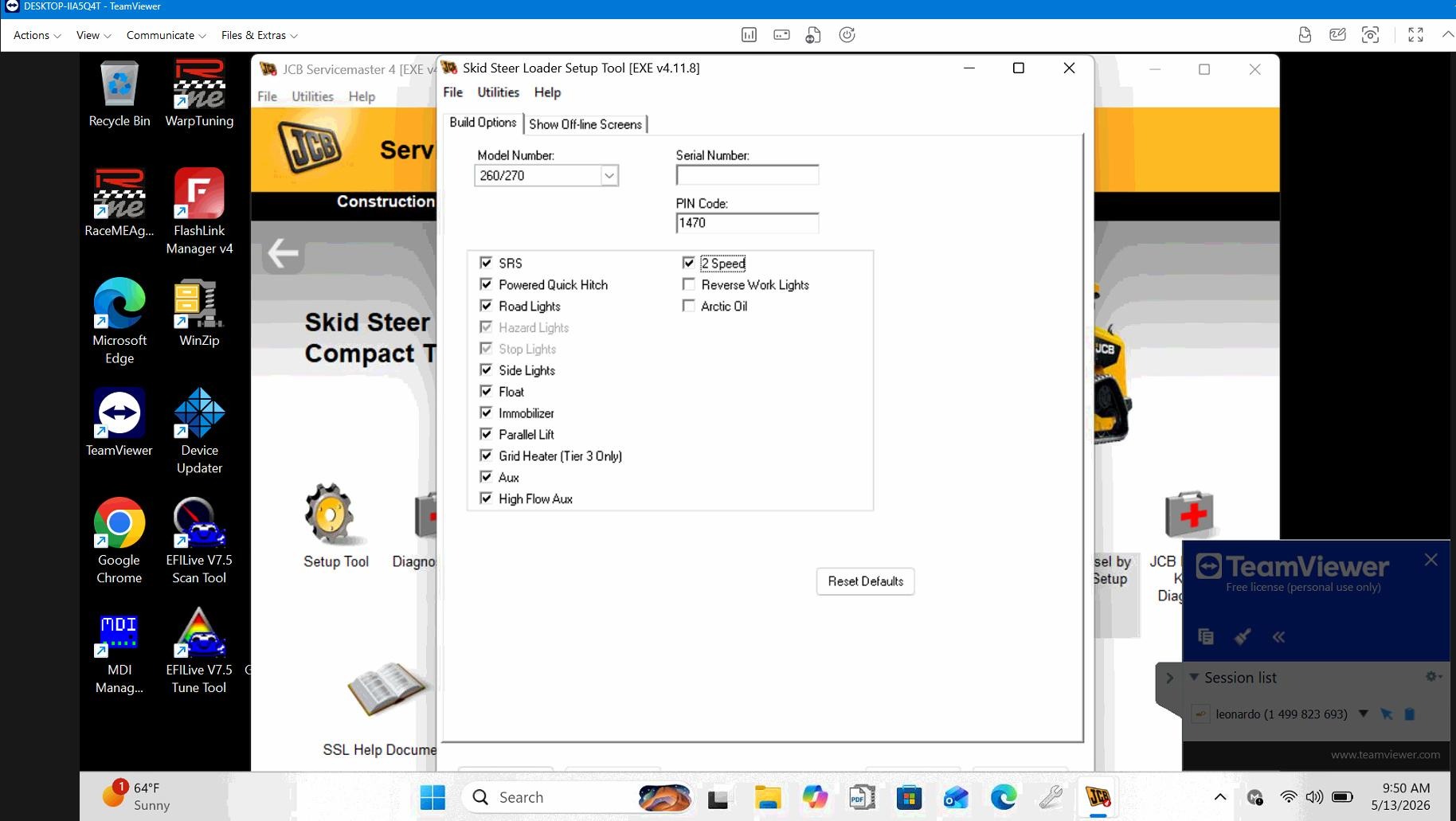Open TeamViewer desktop shortcut

click(x=119, y=423)
